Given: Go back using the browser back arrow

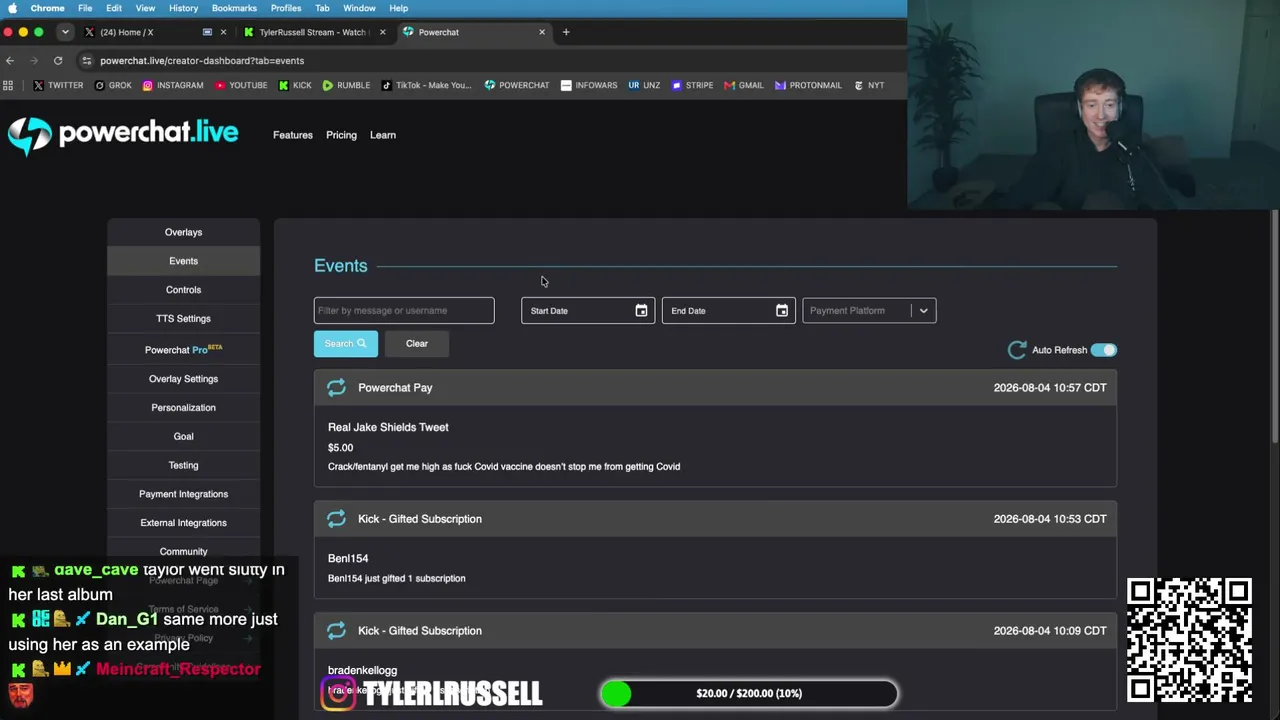Looking at the screenshot, I should pyautogui.click(x=10, y=60).
